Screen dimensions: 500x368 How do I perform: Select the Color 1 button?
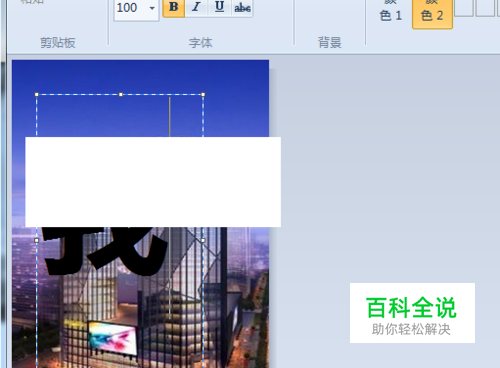click(391, 13)
